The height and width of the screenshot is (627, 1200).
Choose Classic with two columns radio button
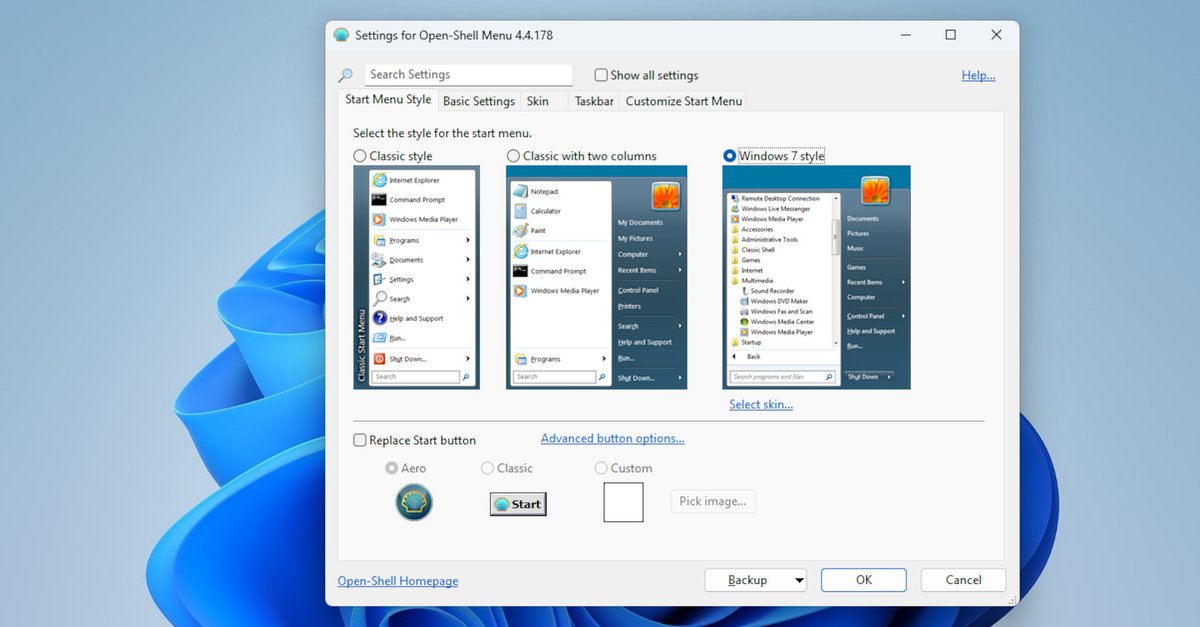coord(513,156)
